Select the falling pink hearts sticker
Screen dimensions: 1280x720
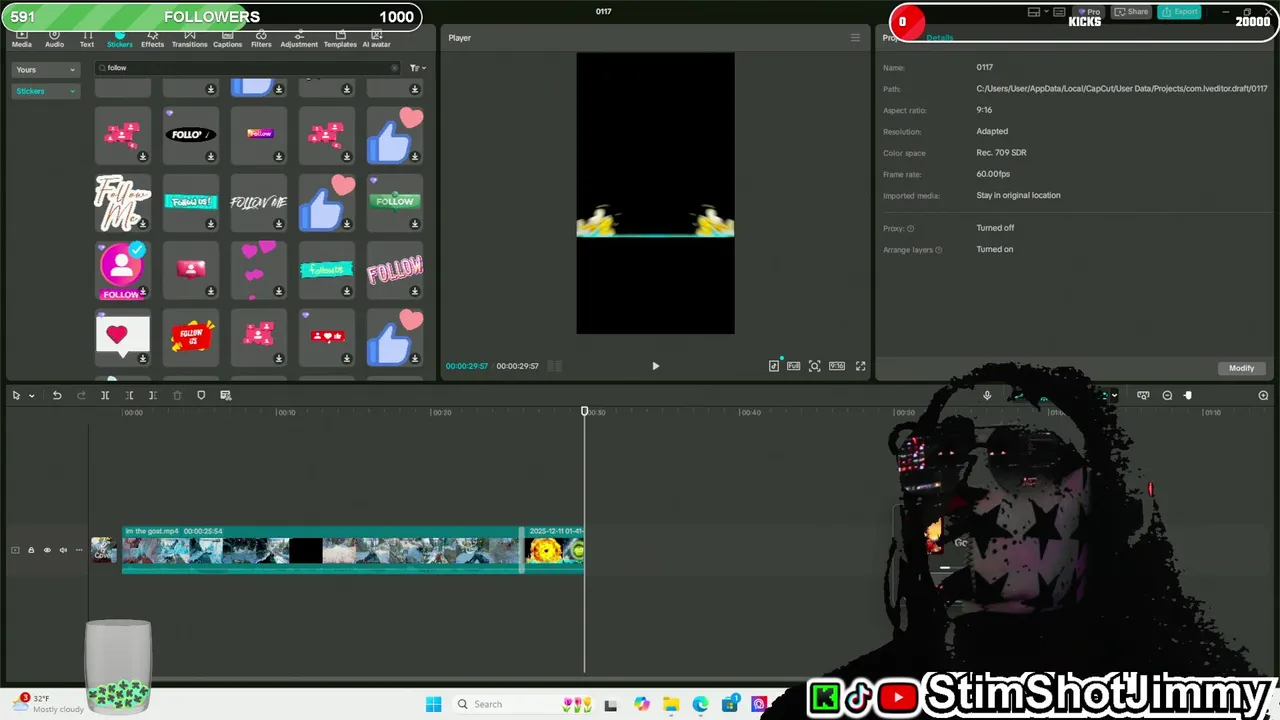[258, 270]
